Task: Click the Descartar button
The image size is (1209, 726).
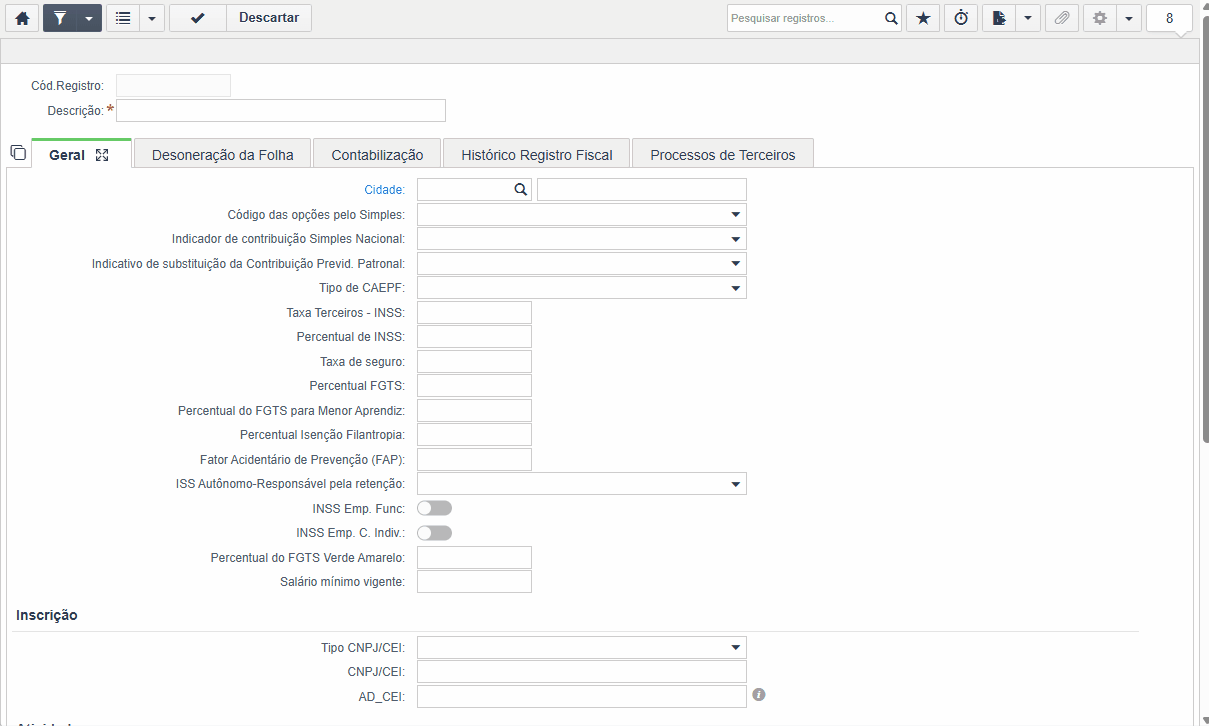Action: pos(269,18)
